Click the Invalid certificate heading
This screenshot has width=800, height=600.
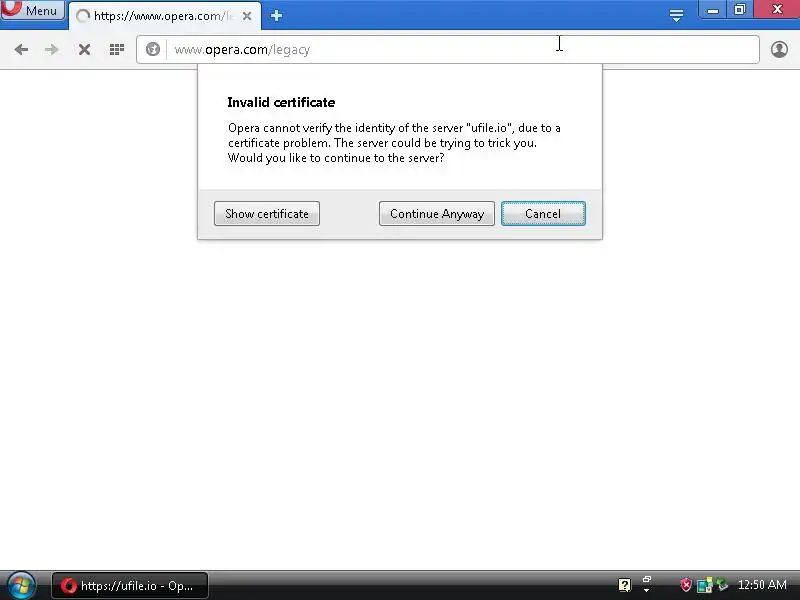coord(281,103)
